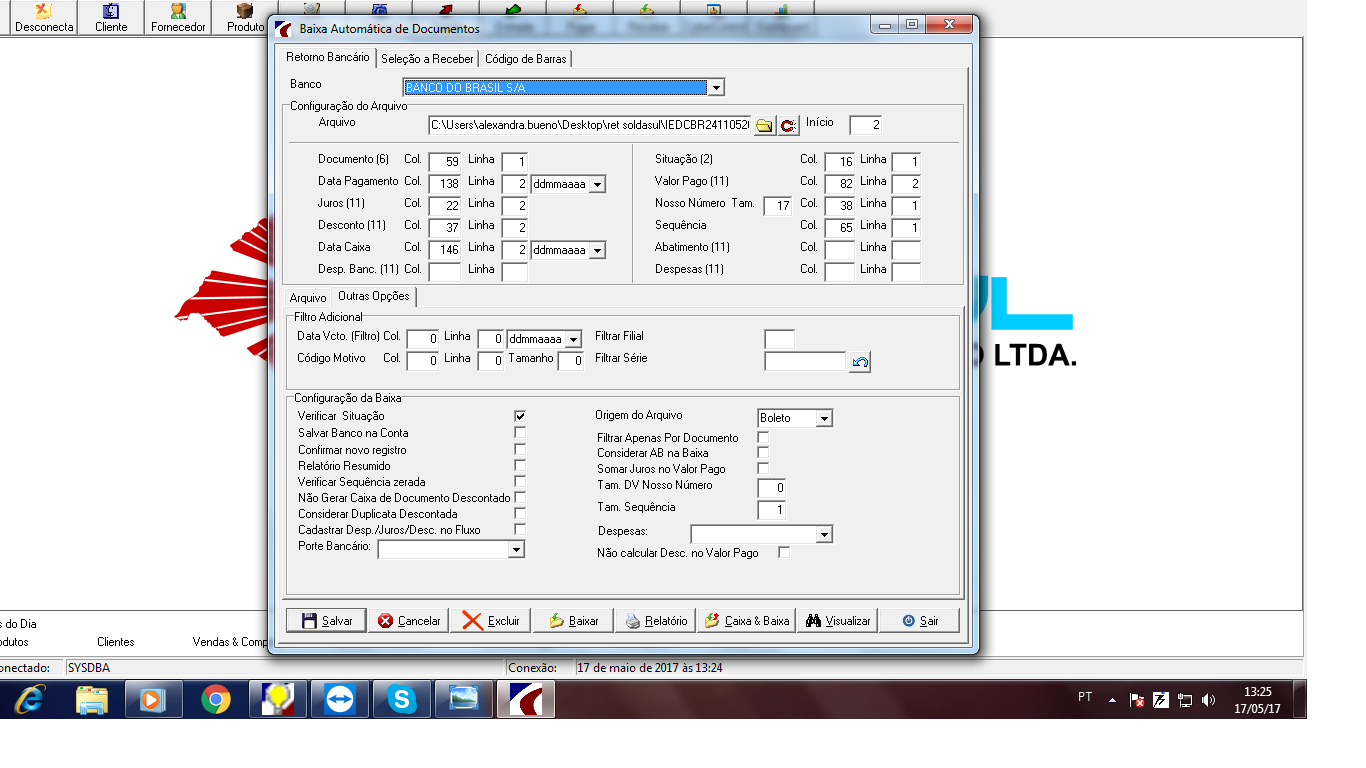Click the Início input field
Image resolution: width=1366 pixels, height=768 pixels.
(x=866, y=125)
